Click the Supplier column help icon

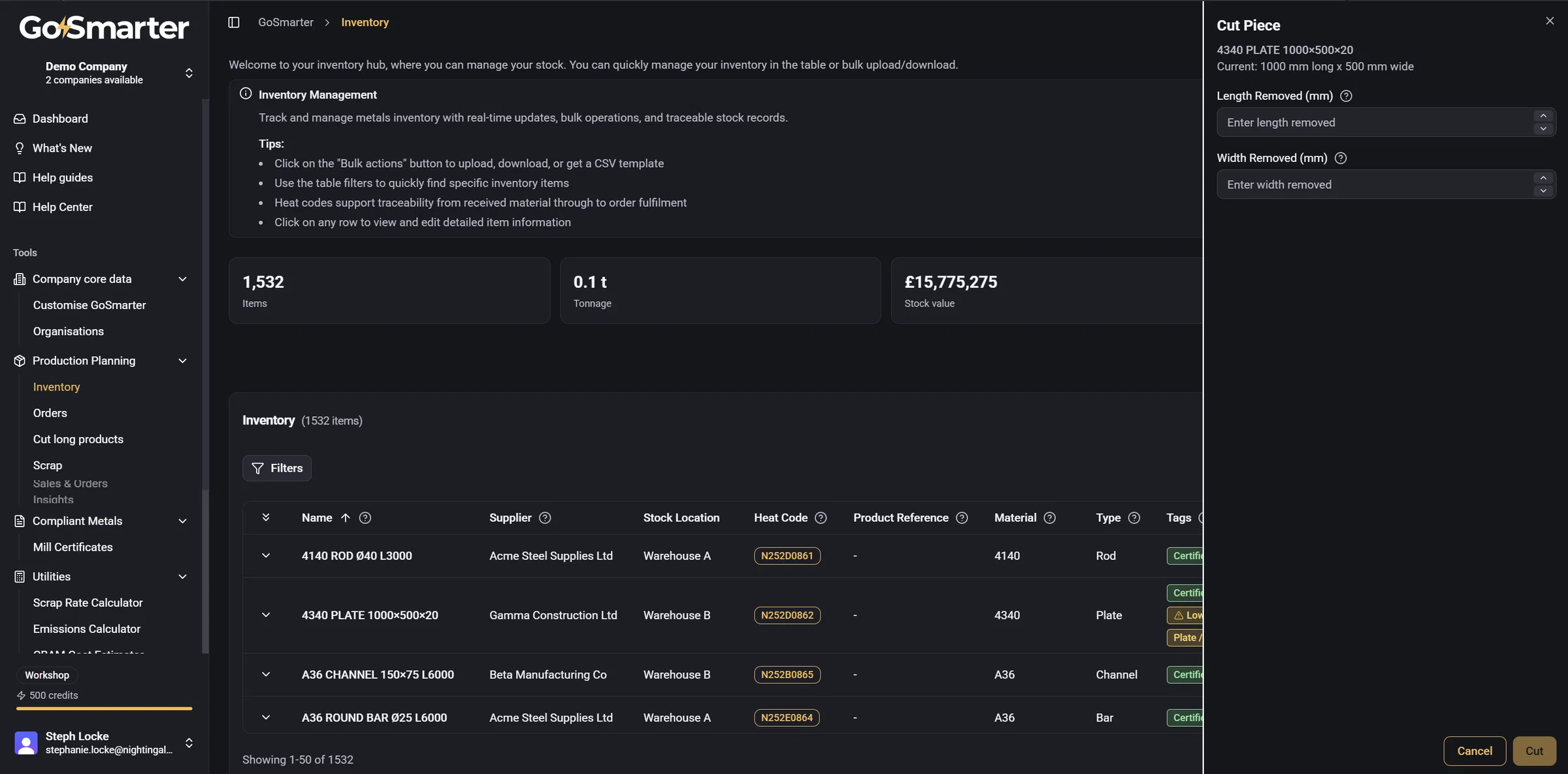coord(545,518)
